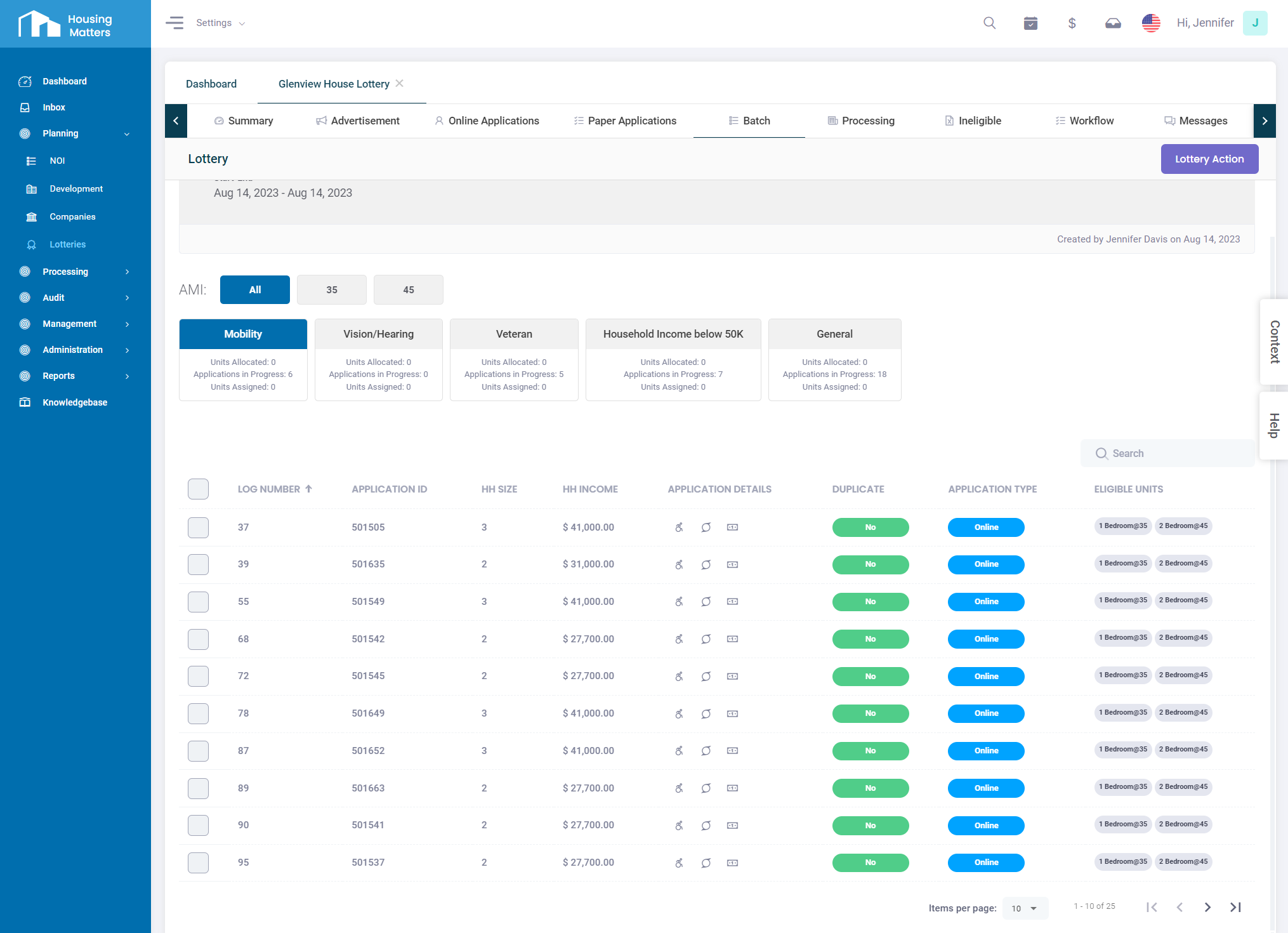Click the refresh icon for application 501635
The height and width of the screenshot is (933, 1288).
(x=706, y=565)
